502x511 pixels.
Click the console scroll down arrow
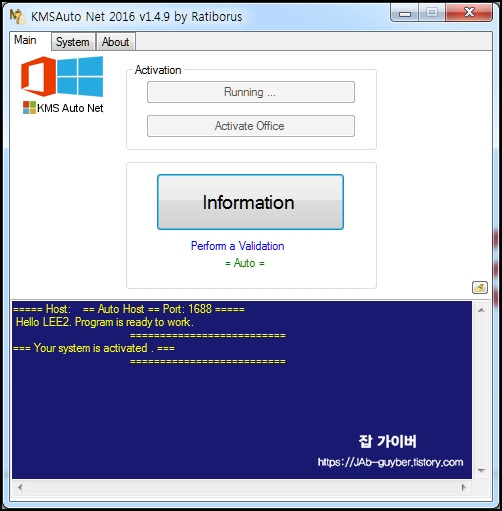(481, 471)
